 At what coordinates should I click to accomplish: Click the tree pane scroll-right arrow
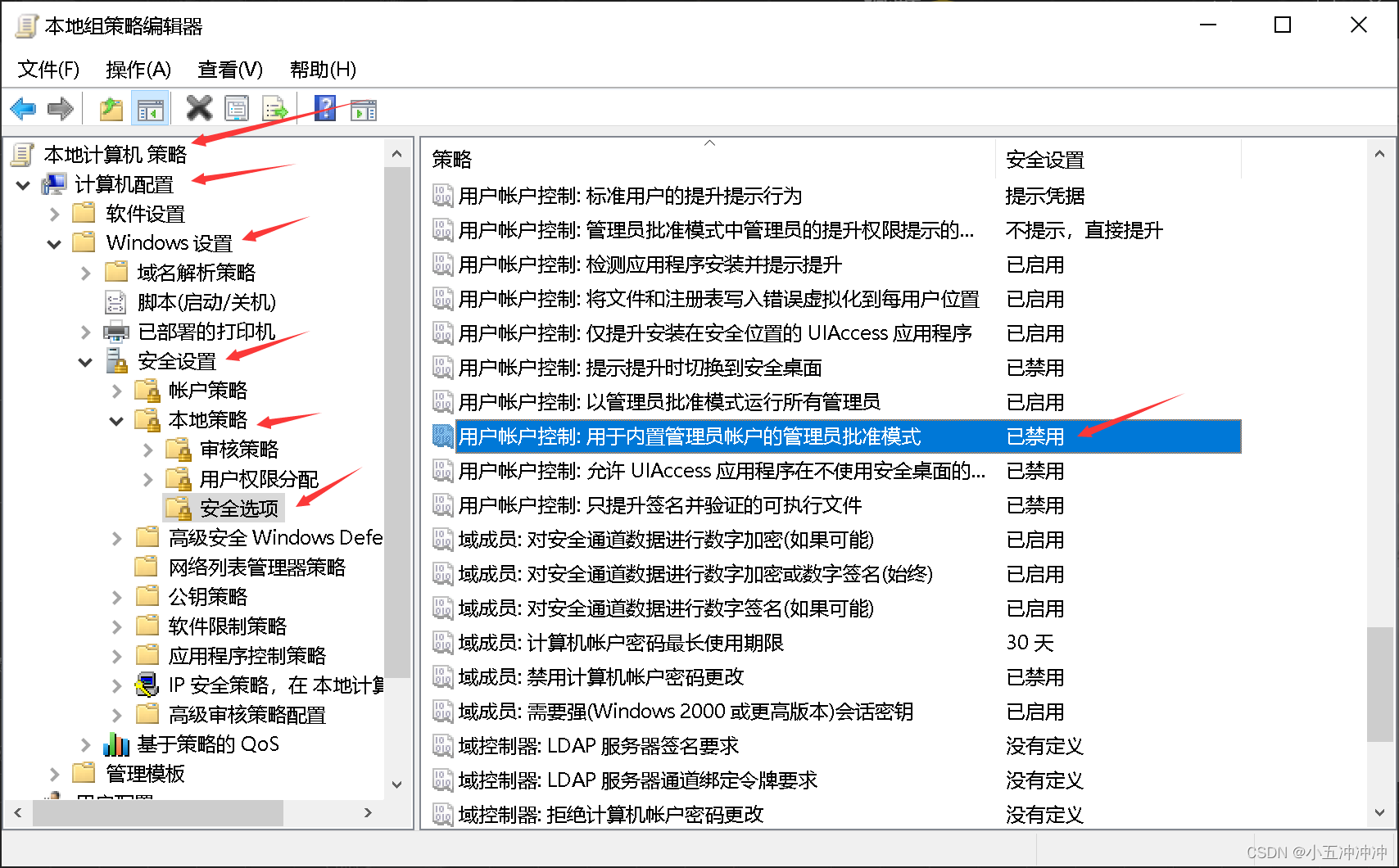(x=368, y=813)
